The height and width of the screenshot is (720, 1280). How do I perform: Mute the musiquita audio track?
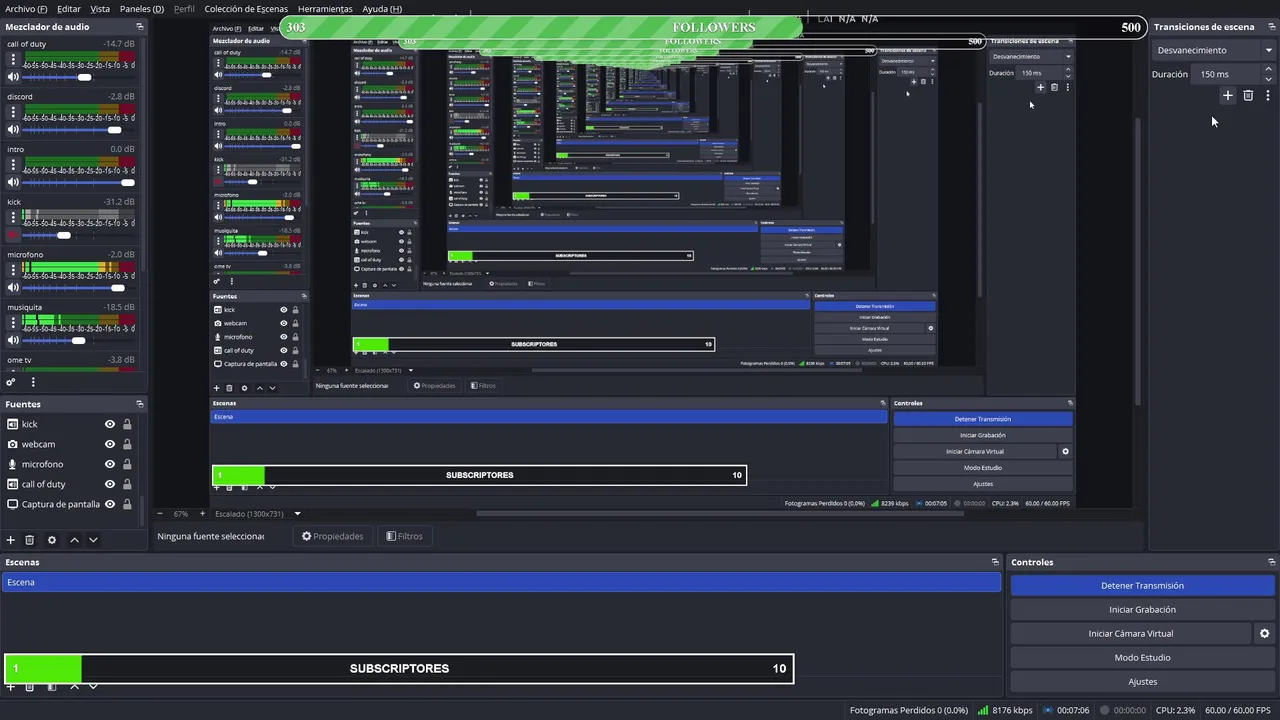(13, 340)
